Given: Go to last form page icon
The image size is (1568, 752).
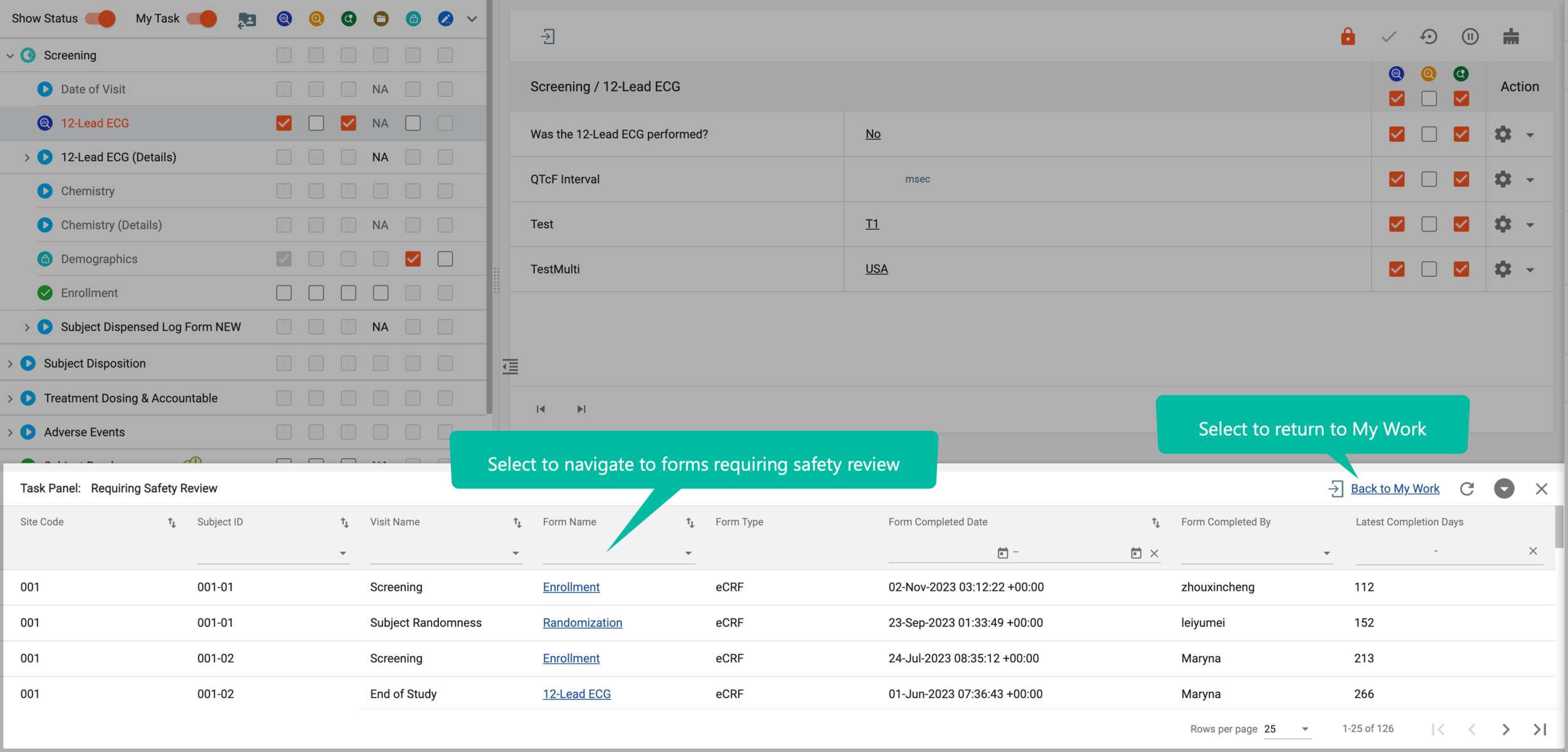Looking at the screenshot, I should 581,409.
